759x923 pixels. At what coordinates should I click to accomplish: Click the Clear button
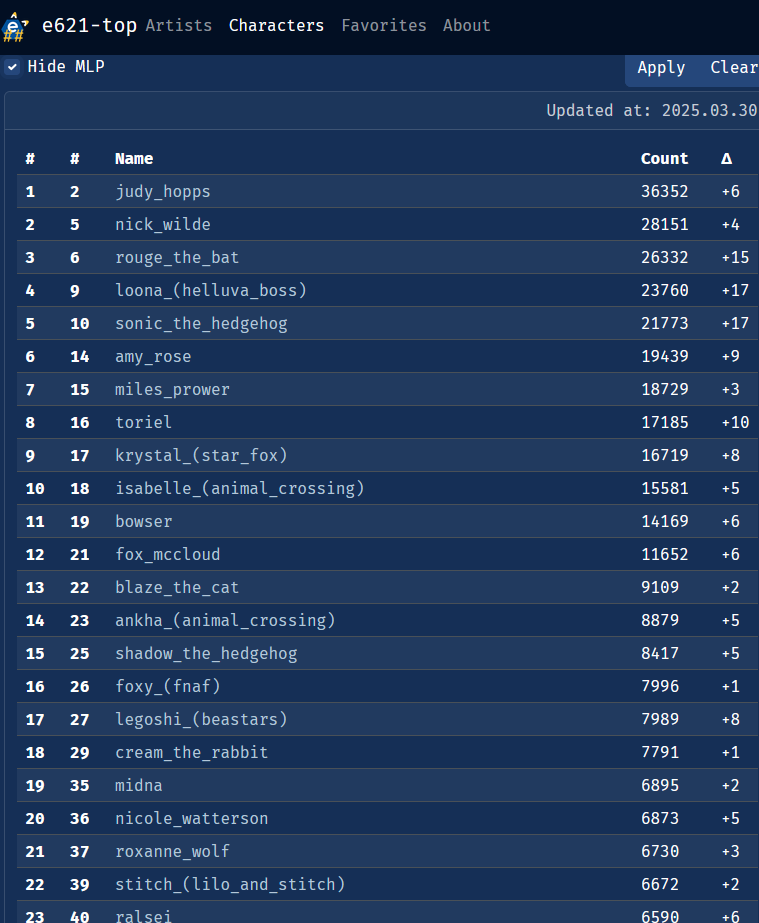[734, 68]
